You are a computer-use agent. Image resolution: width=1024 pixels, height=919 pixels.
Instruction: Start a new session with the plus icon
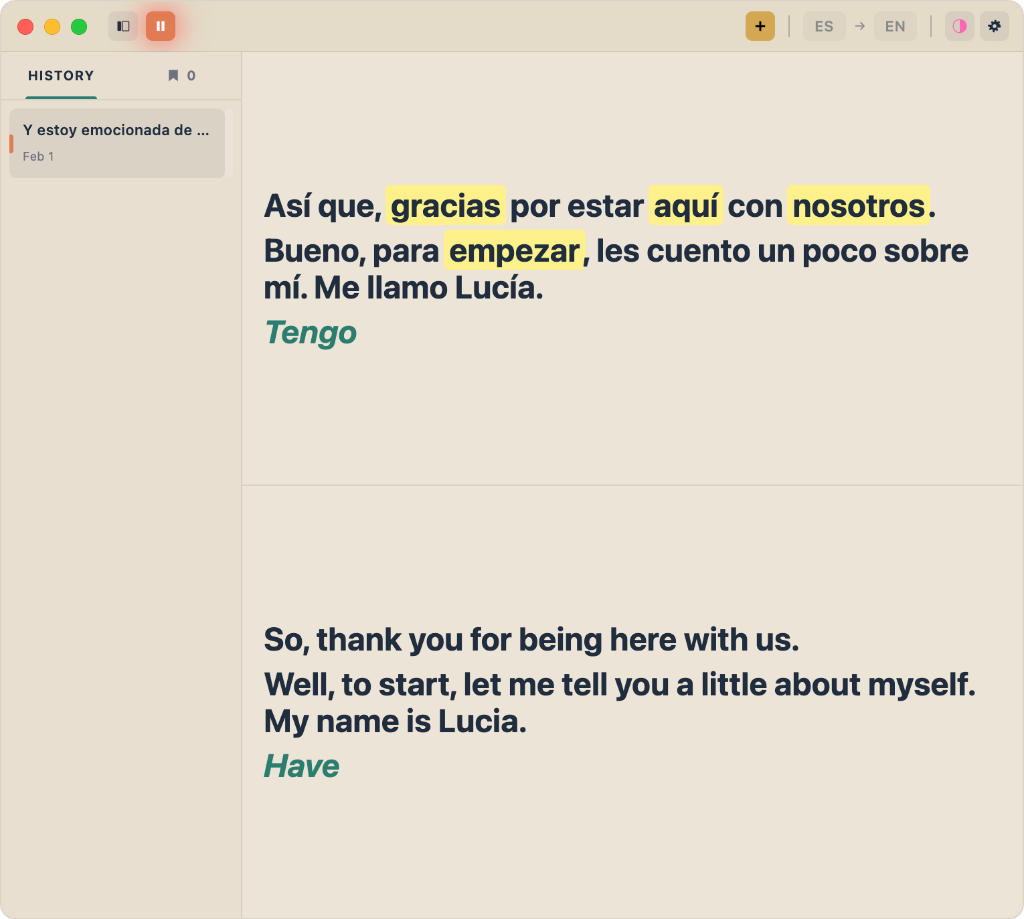[x=760, y=25]
